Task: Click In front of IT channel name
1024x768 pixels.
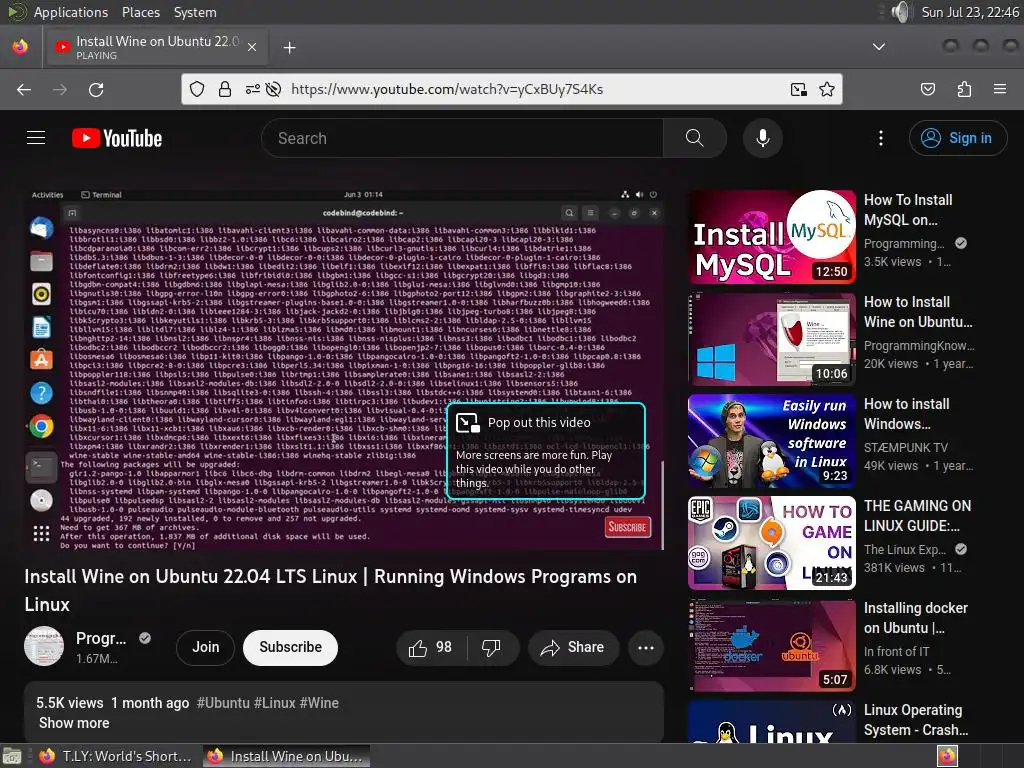Action: tap(896, 651)
